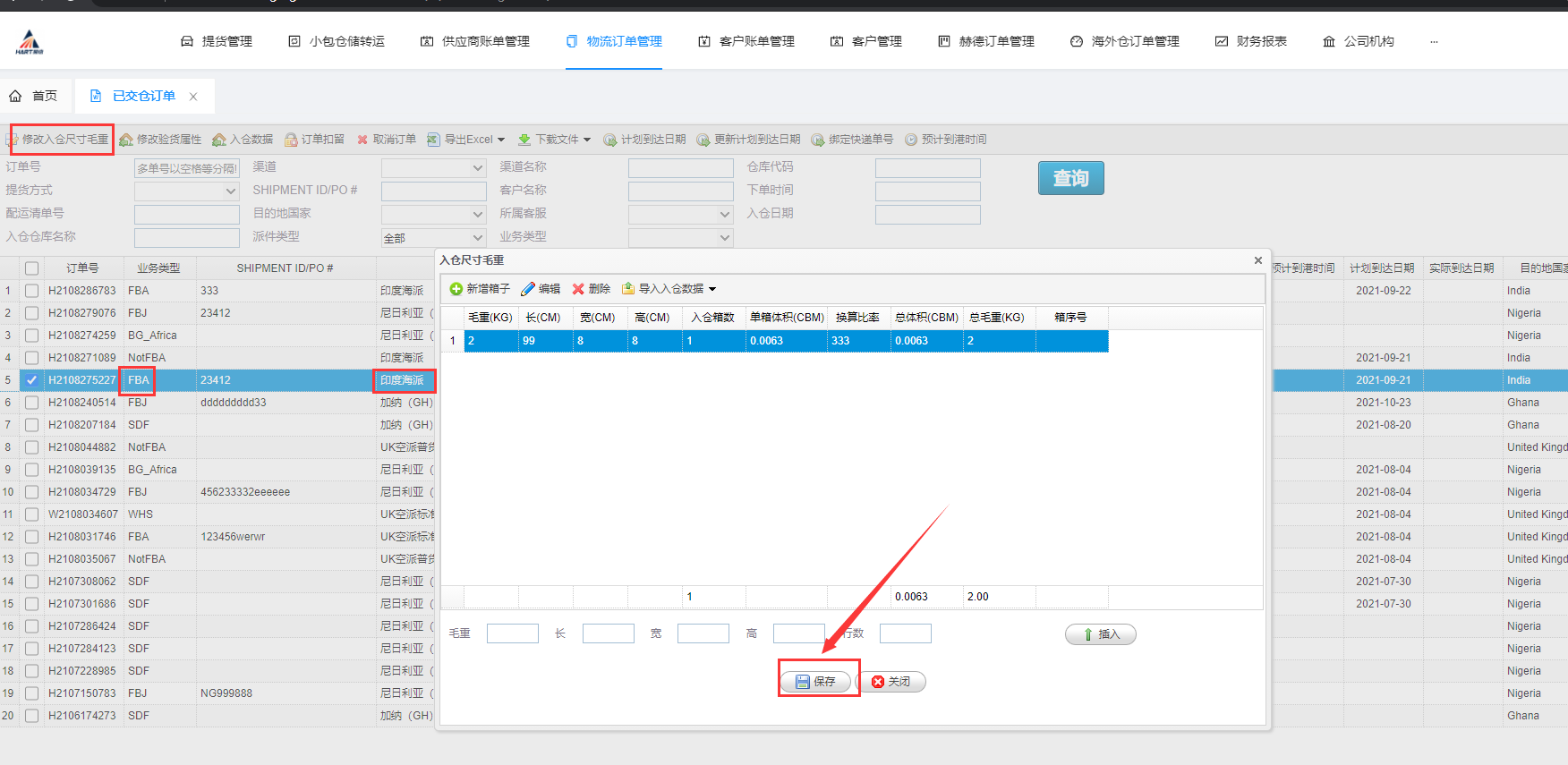Viewport: 1568px width, 765px height.
Task: Click the 新增箱子 add box icon
Action: tap(456, 289)
